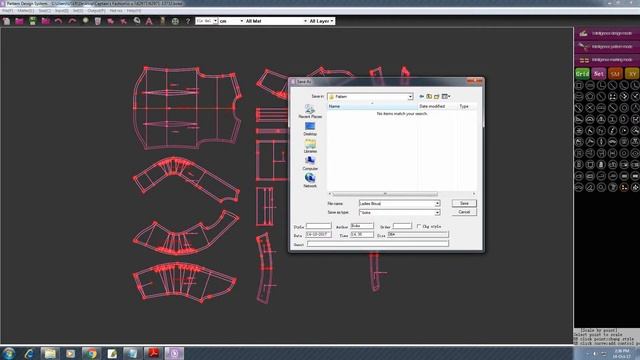Select the X cross tool in palette
The height and width of the screenshot is (360, 640).
590,108
